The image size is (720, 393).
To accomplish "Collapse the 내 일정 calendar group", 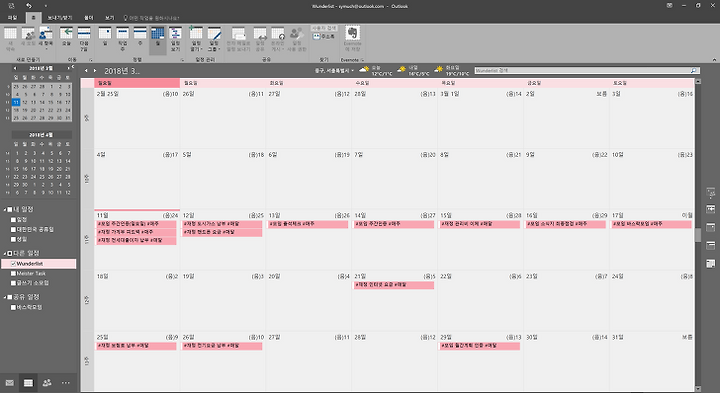I will point(5,209).
